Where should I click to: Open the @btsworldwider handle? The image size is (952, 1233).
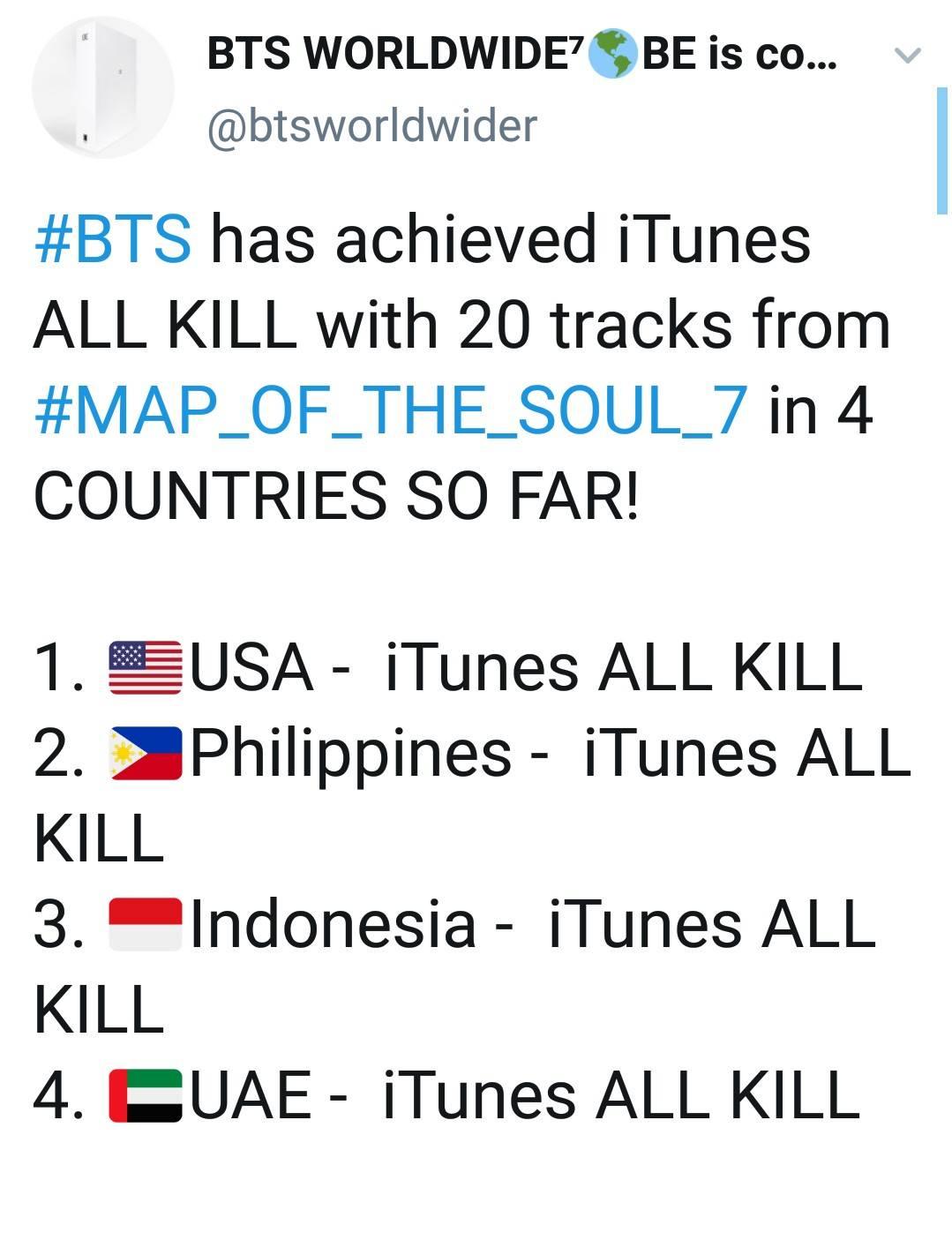(371, 125)
